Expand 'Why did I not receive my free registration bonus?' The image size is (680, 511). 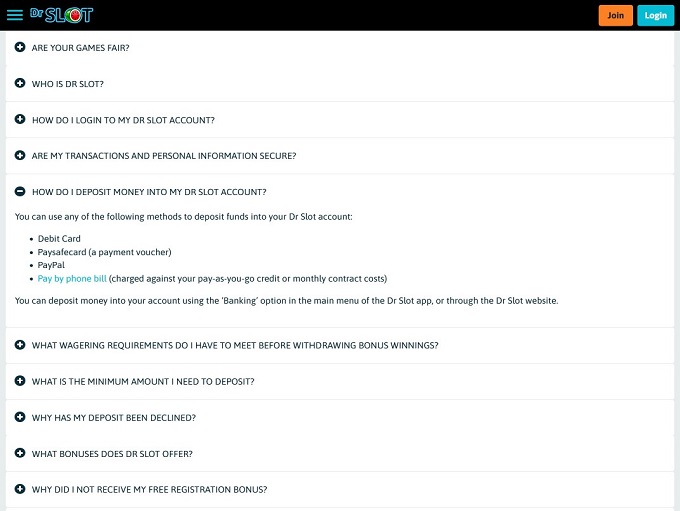click(x=149, y=490)
